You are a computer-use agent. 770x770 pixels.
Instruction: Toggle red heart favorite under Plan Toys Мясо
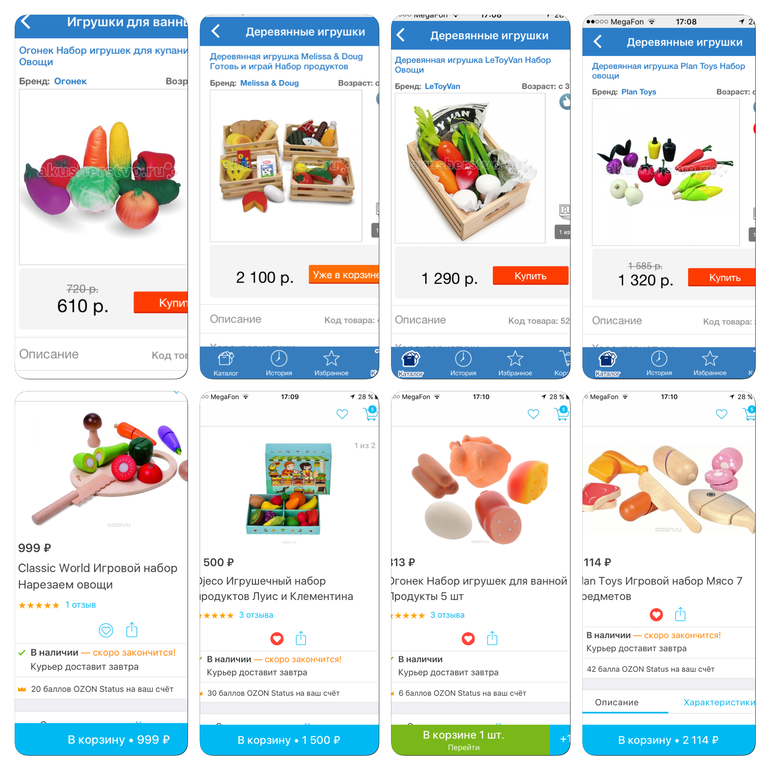657,614
